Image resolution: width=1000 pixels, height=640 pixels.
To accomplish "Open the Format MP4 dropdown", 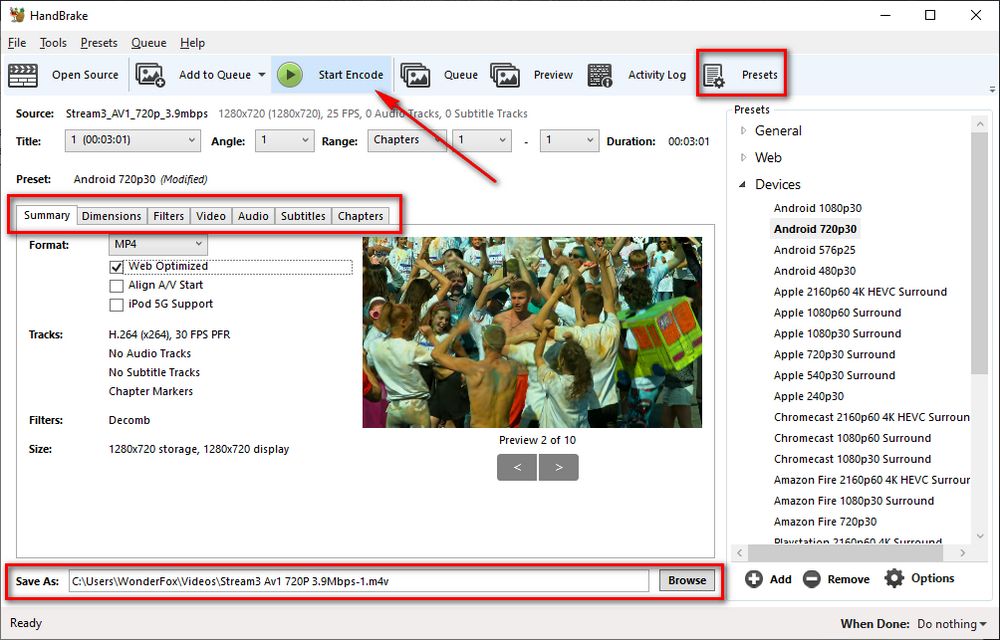I will (157, 244).
